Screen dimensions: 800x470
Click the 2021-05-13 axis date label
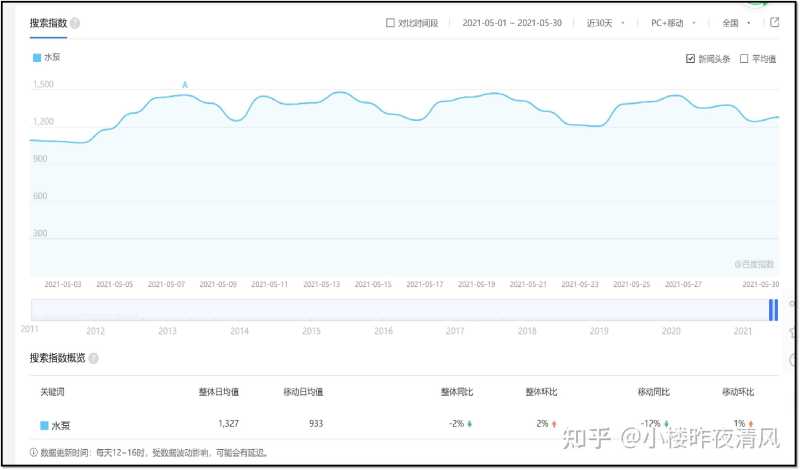321,284
